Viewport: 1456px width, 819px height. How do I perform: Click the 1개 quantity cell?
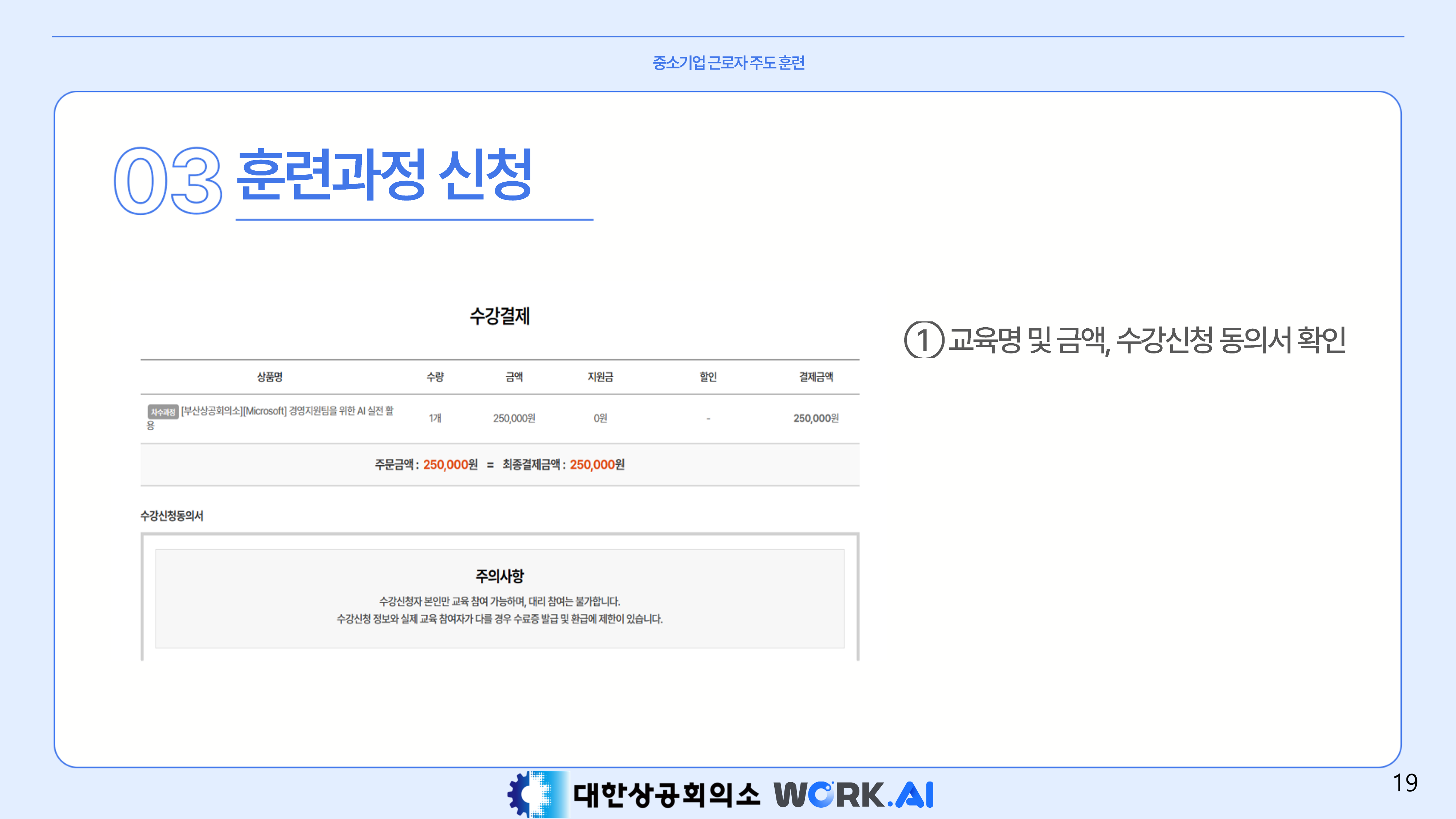click(x=435, y=418)
